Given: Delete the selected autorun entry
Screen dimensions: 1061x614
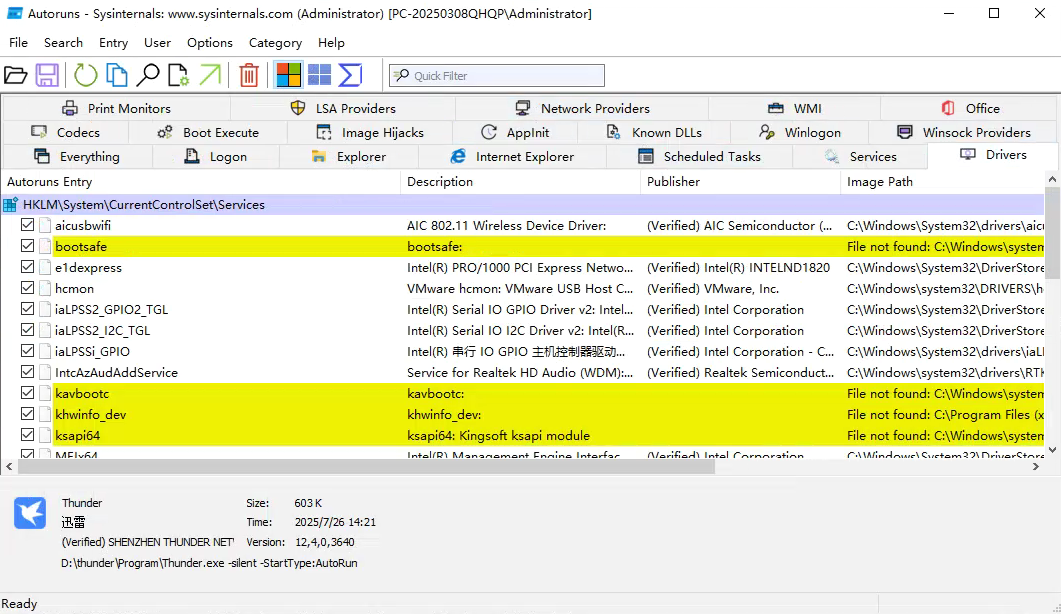Looking at the screenshot, I should [x=248, y=74].
